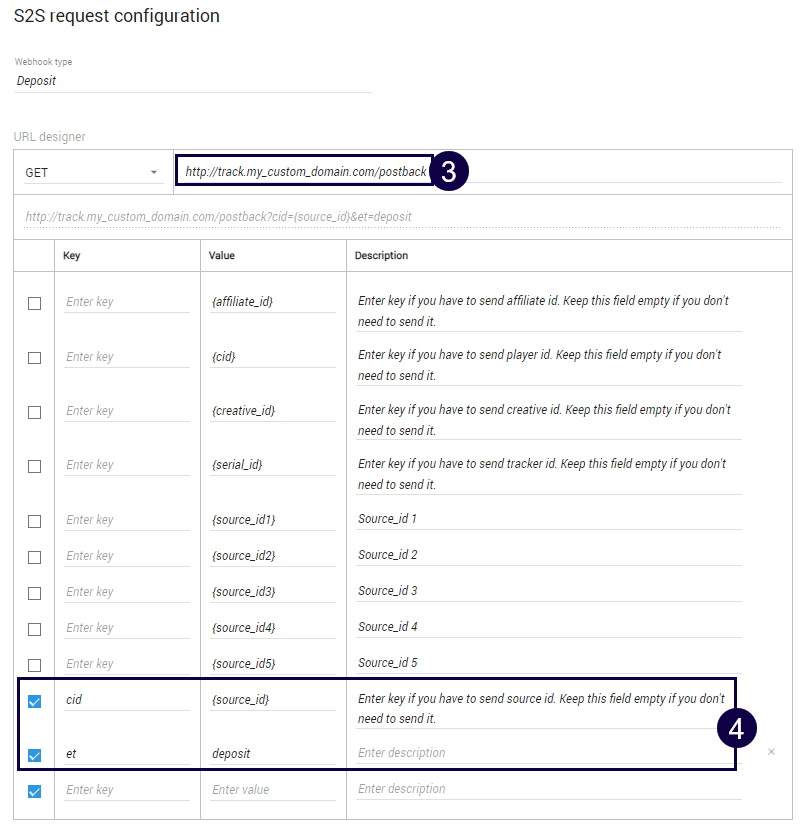The width and height of the screenshot is (800, 829).
Task: Uncheck the et deposit row checkbox
Action: 34,755
